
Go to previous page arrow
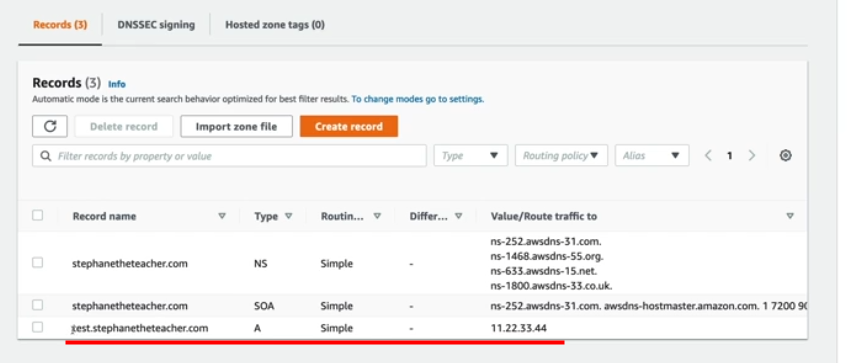pos(708,155)
